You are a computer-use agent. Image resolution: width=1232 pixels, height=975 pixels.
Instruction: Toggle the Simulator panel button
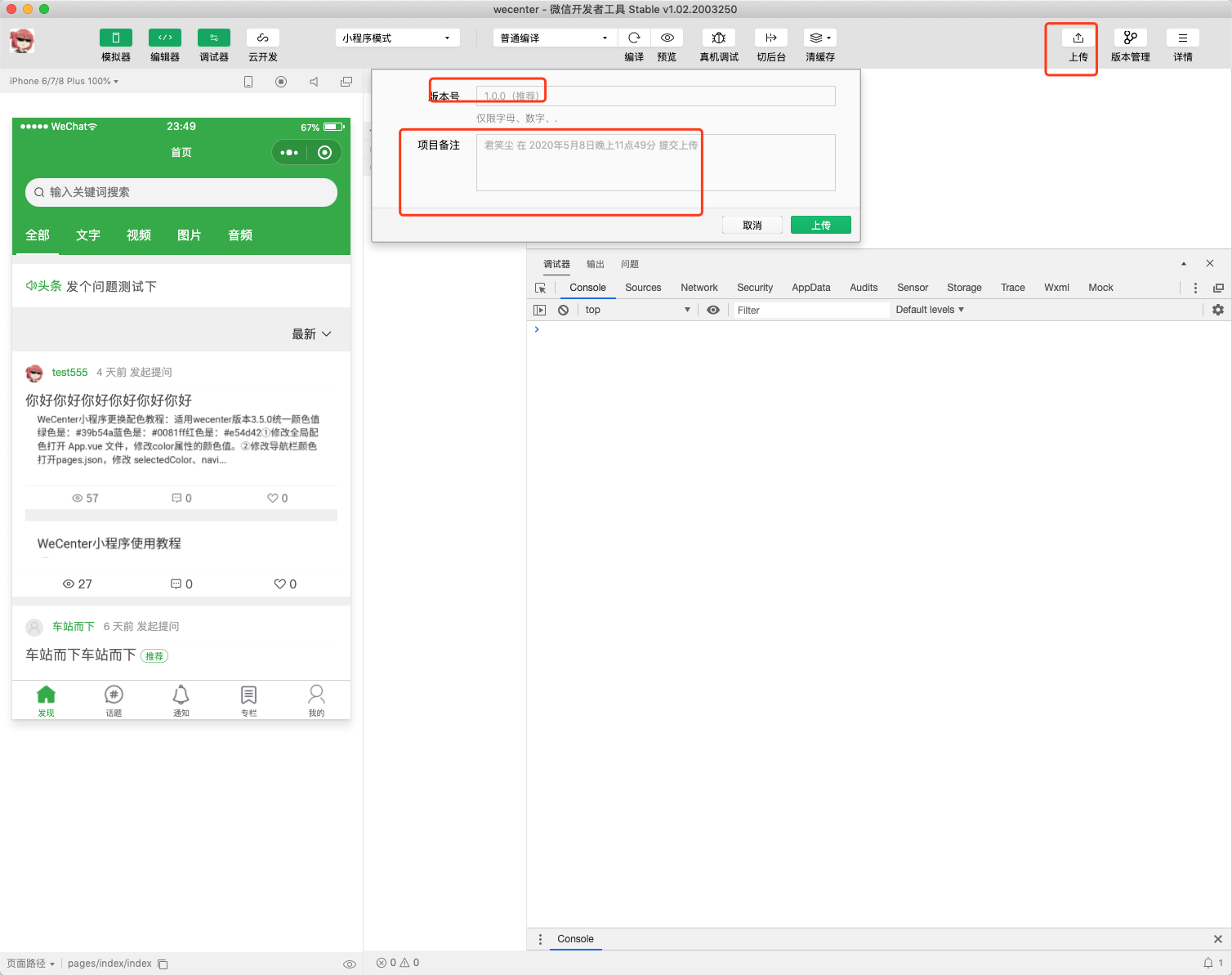pos(116,38)
